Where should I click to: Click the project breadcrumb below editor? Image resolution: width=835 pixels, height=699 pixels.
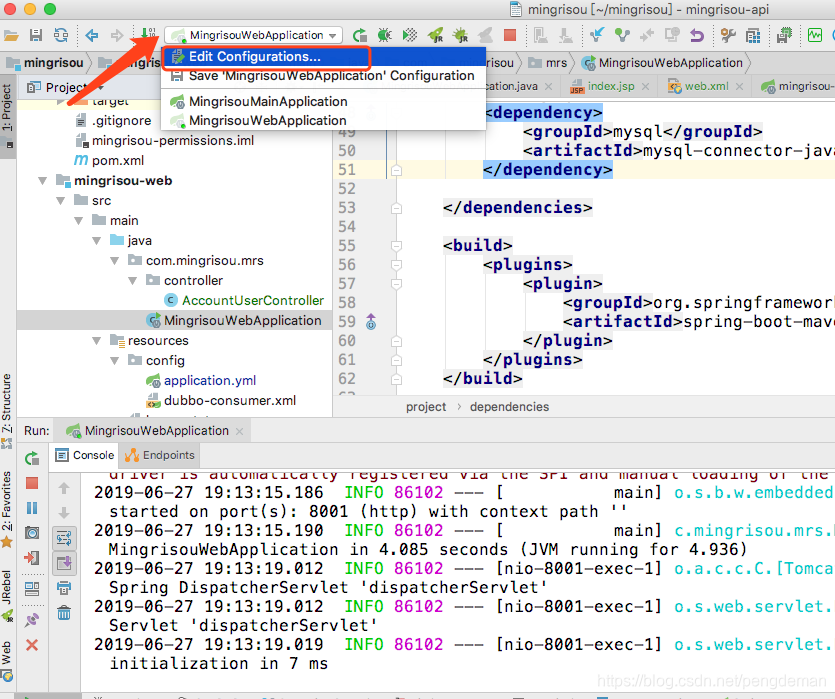[x=425, y=407]
